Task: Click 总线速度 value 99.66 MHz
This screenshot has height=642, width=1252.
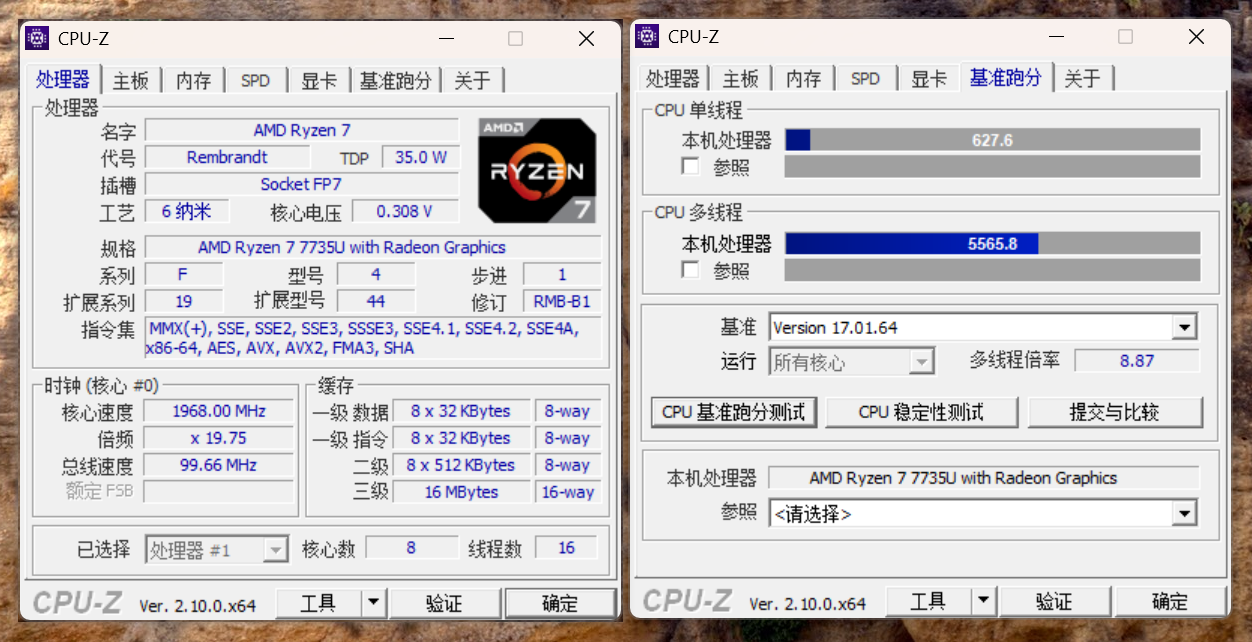Action: [x=219, y=465]
